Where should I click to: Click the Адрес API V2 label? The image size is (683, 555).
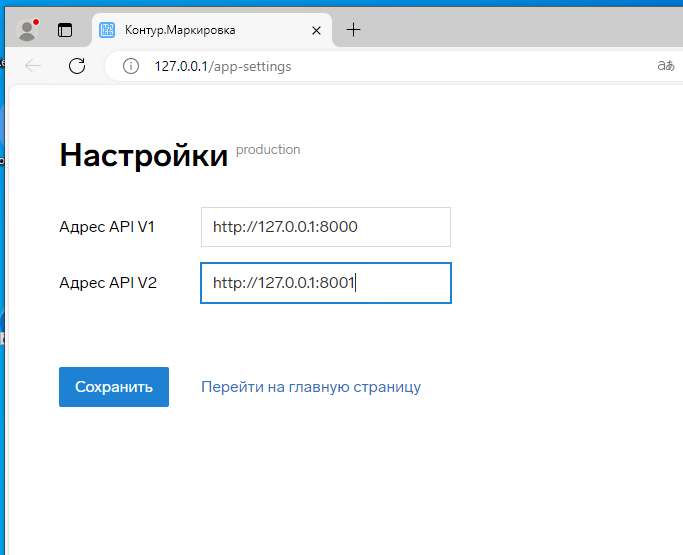108,283
